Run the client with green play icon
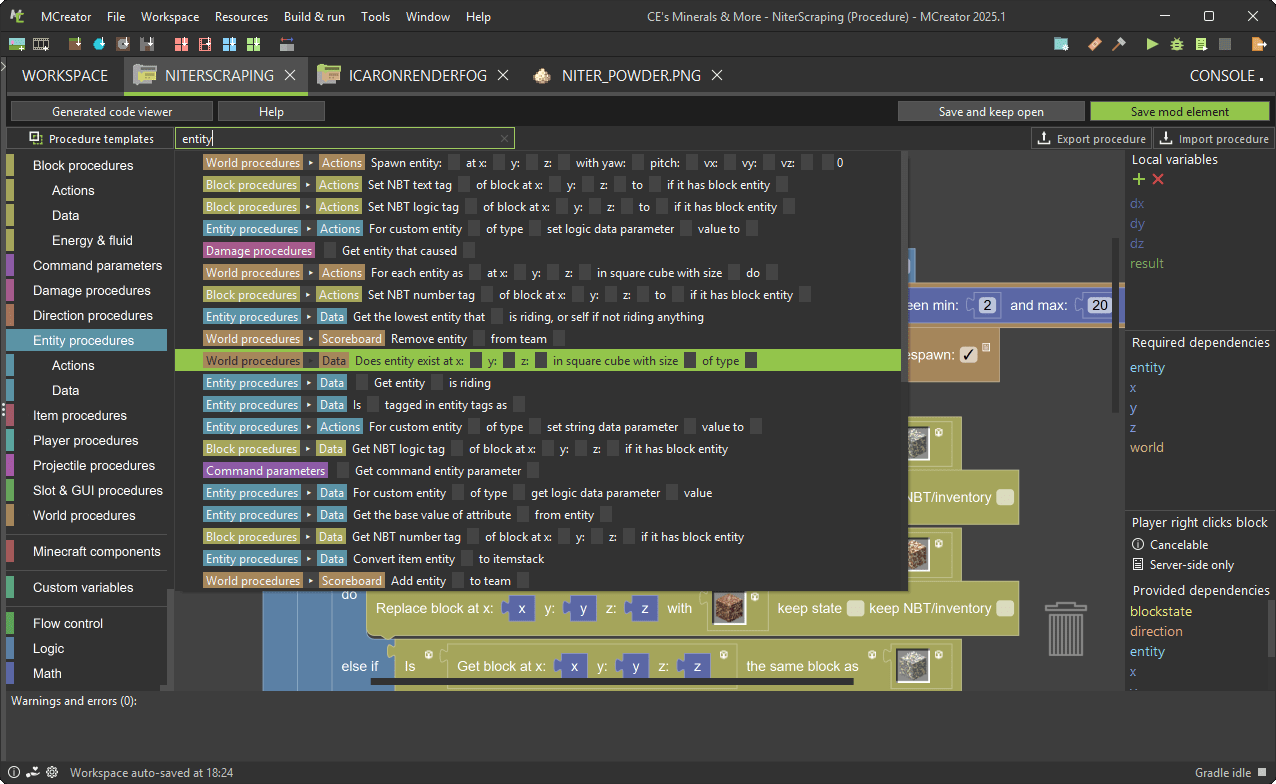This screenshot has width=1276, height=784. click(1153, 44)
